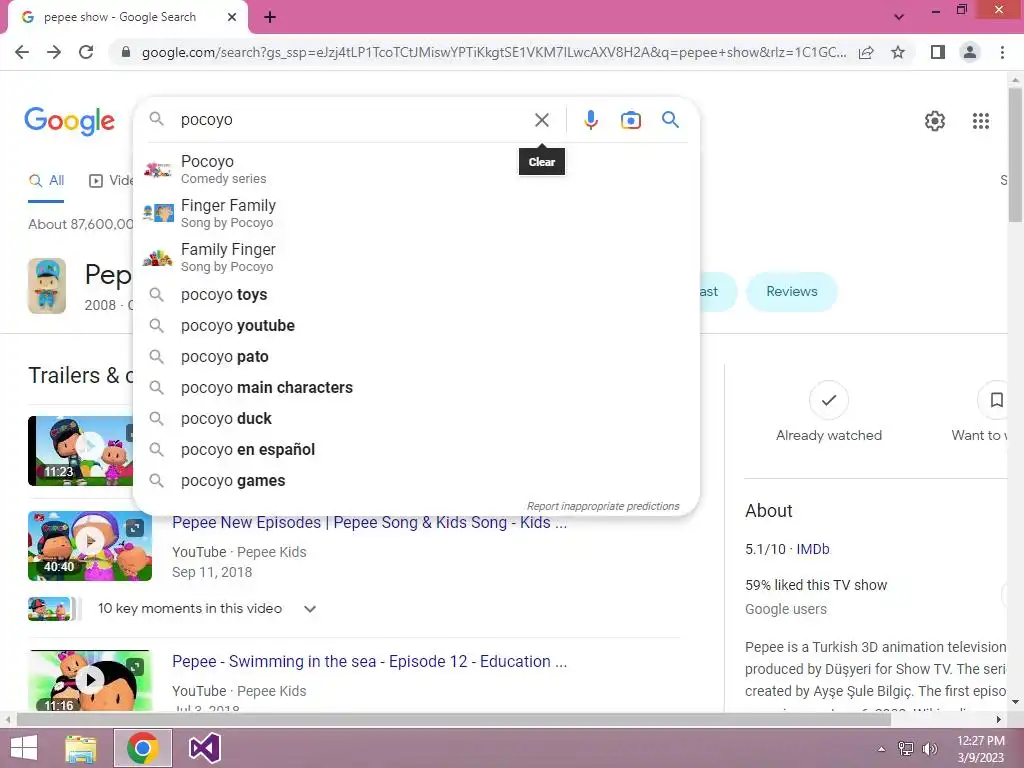
Task: Choose Pocoyo Comedy series suggestion
Action: 416,169
